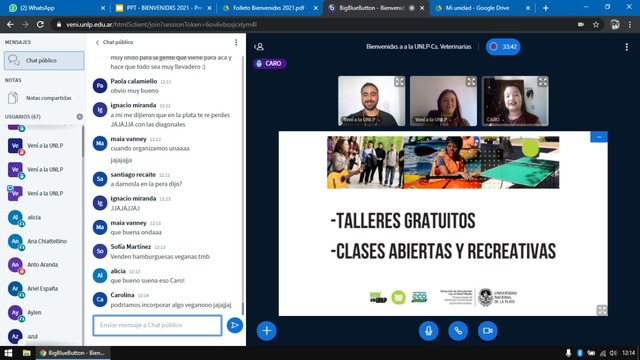
Task: Switch to Folleto Bienvenidxs 2021.pdf tab
Action: (x=269, y=8)
